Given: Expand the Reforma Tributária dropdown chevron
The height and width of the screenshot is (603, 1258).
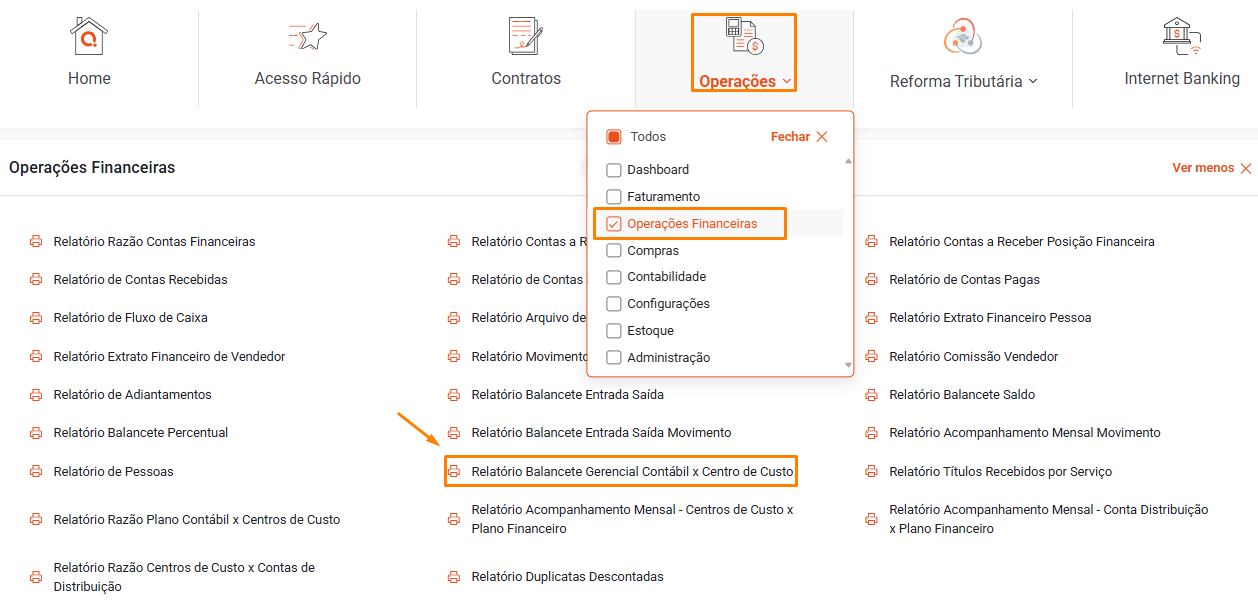Looking at the screenshot, I should click(x=1033, y=82).
